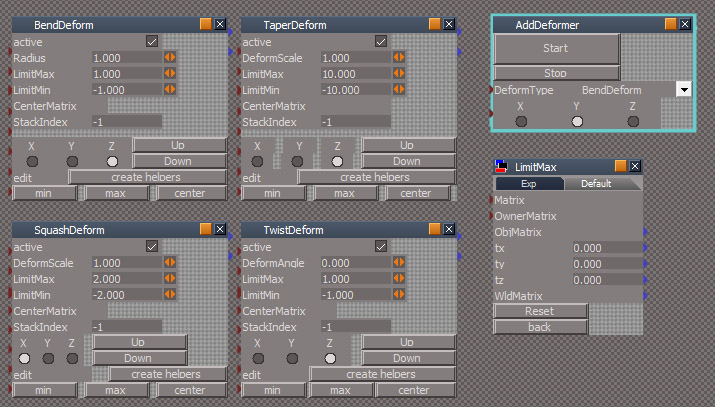Select Y axis radio in TwistDeform

(x=292, y=359)
